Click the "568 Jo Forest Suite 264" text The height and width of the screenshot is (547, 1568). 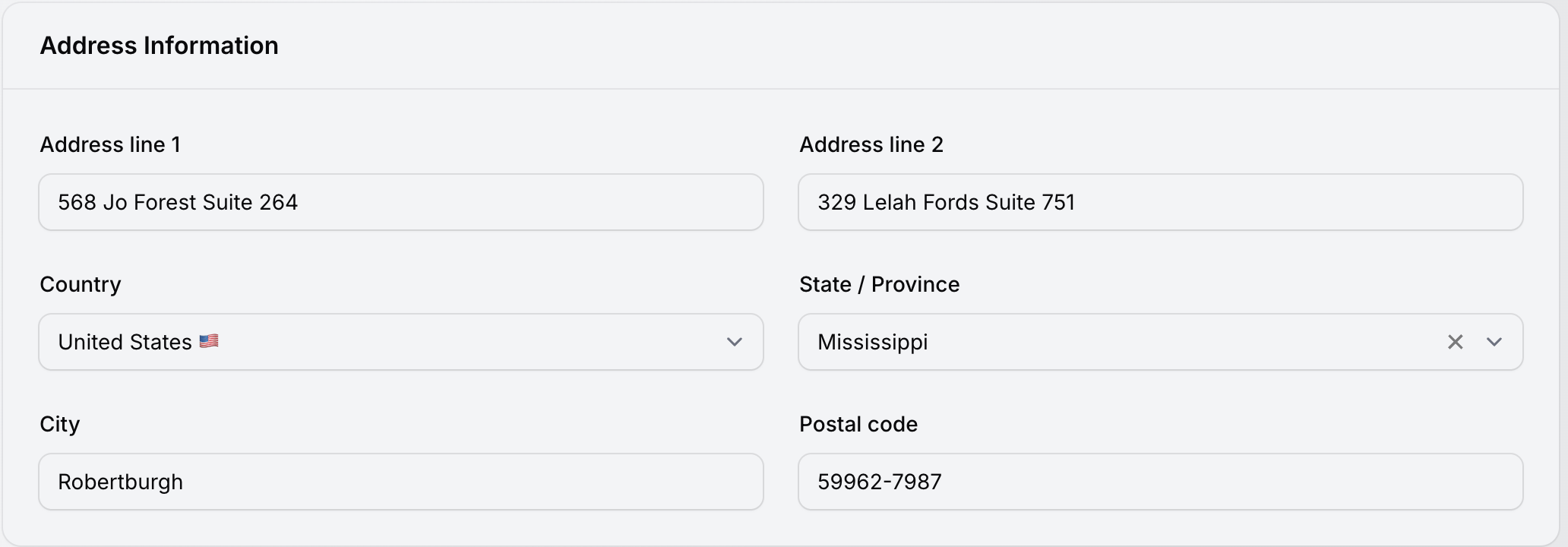pos(178,202)
